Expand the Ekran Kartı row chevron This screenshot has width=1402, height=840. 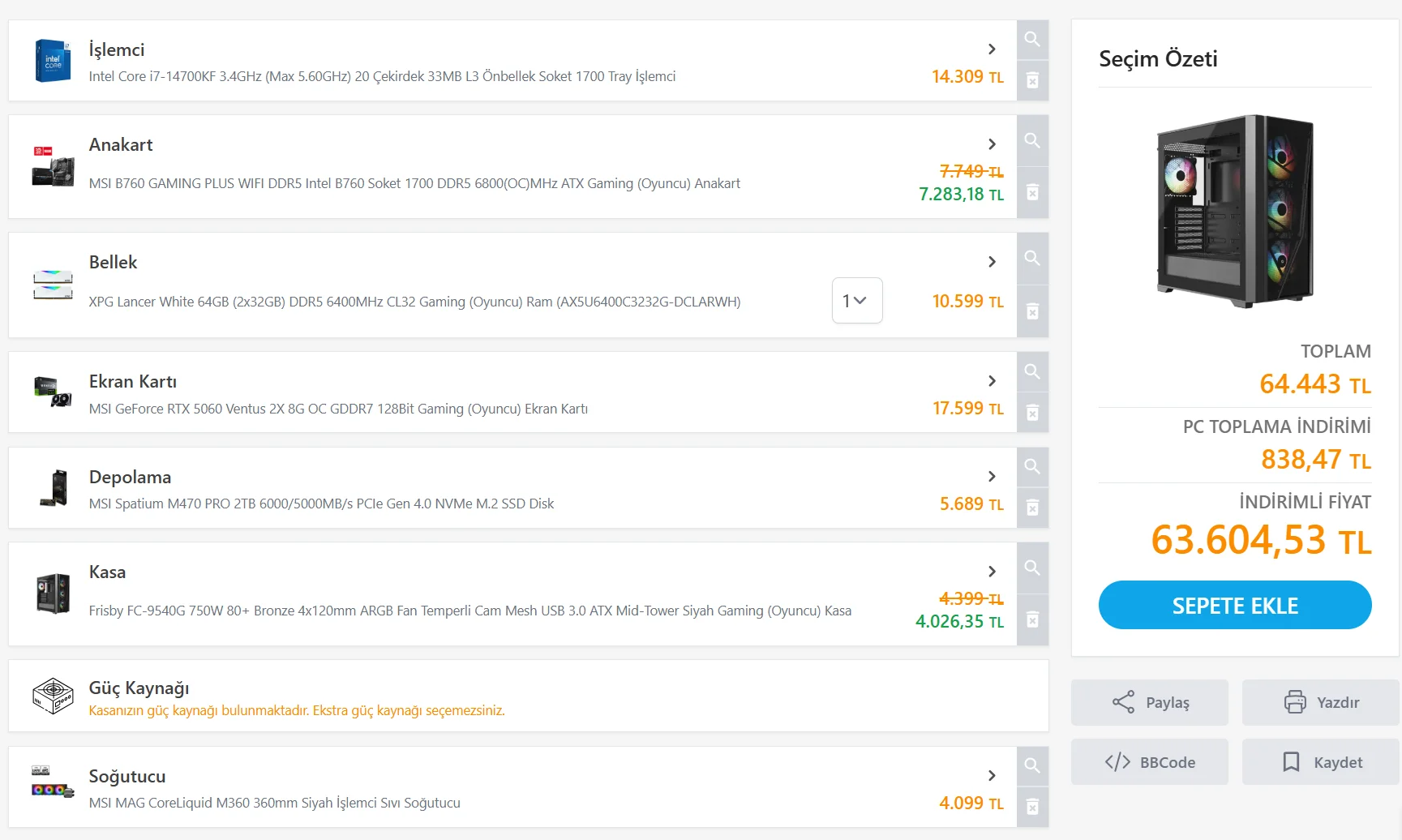click(992, 381)
